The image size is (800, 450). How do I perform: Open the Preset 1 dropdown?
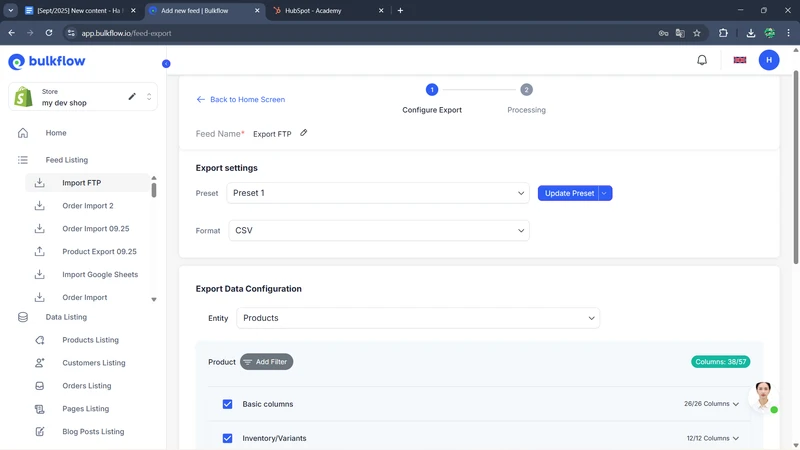pyautogui.click(x=378, y=193)
